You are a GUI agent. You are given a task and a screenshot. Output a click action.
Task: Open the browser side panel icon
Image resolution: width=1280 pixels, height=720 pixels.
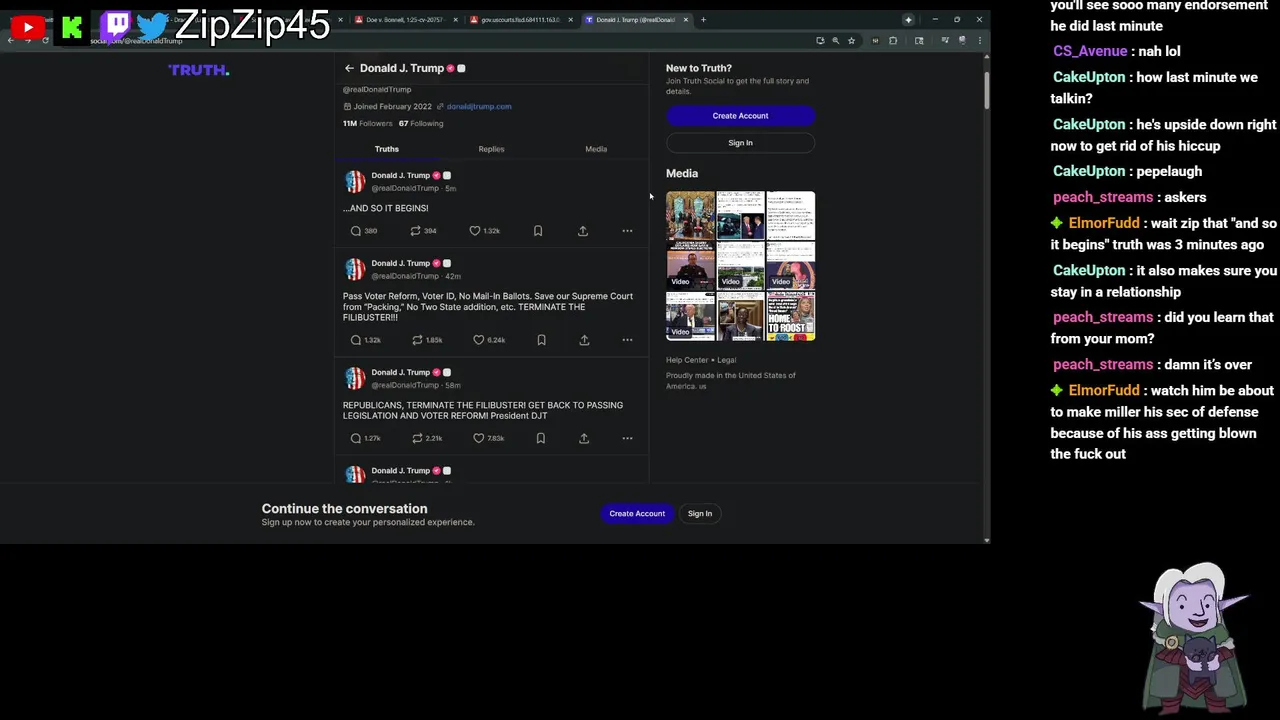tap(919, 40)
